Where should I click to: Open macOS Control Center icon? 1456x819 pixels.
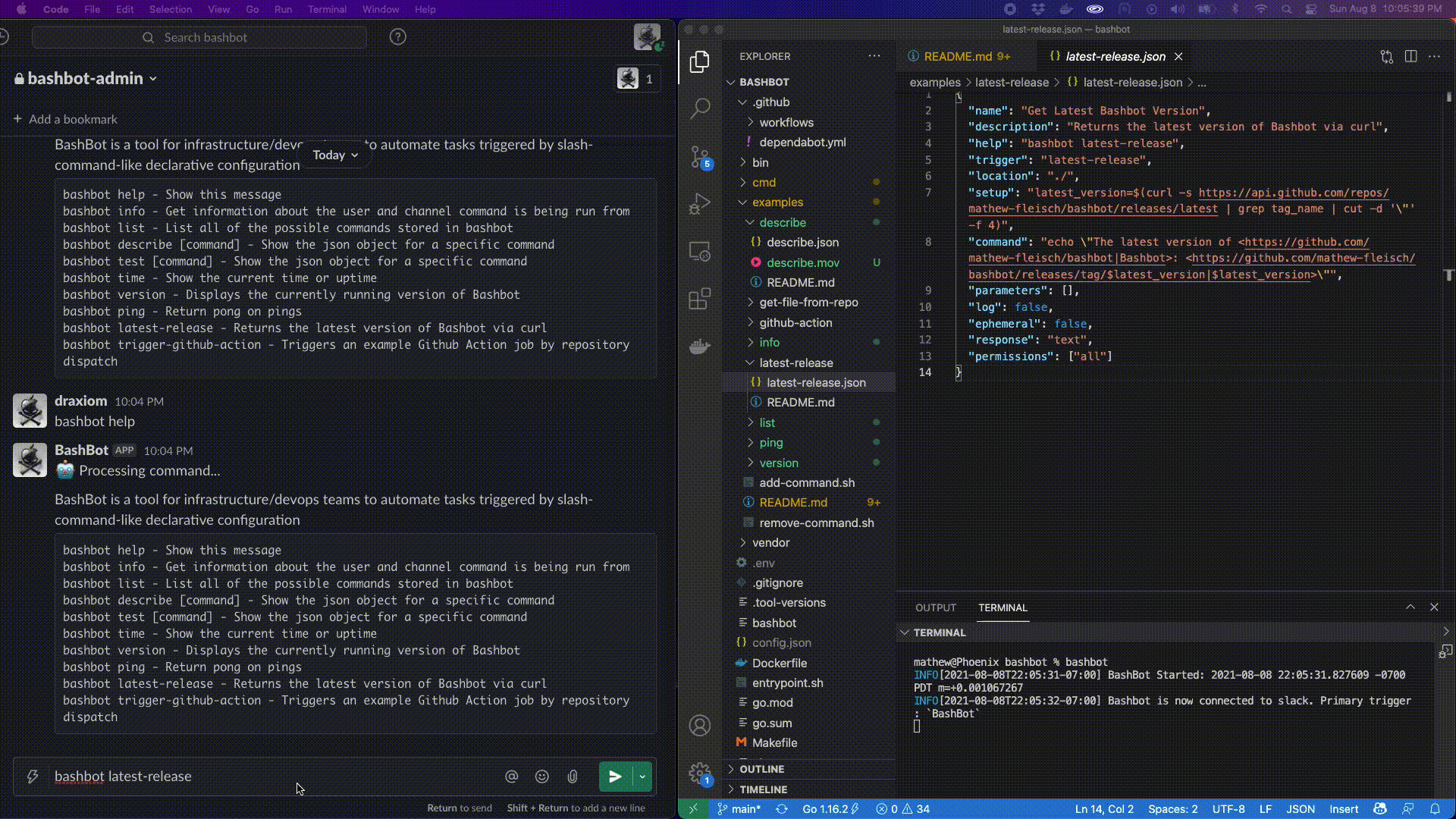(x=1311, y=9)
